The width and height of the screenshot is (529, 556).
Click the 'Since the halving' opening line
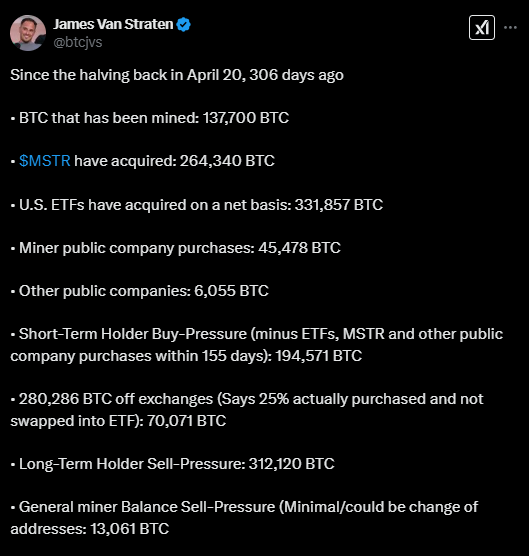coord(177,75)
